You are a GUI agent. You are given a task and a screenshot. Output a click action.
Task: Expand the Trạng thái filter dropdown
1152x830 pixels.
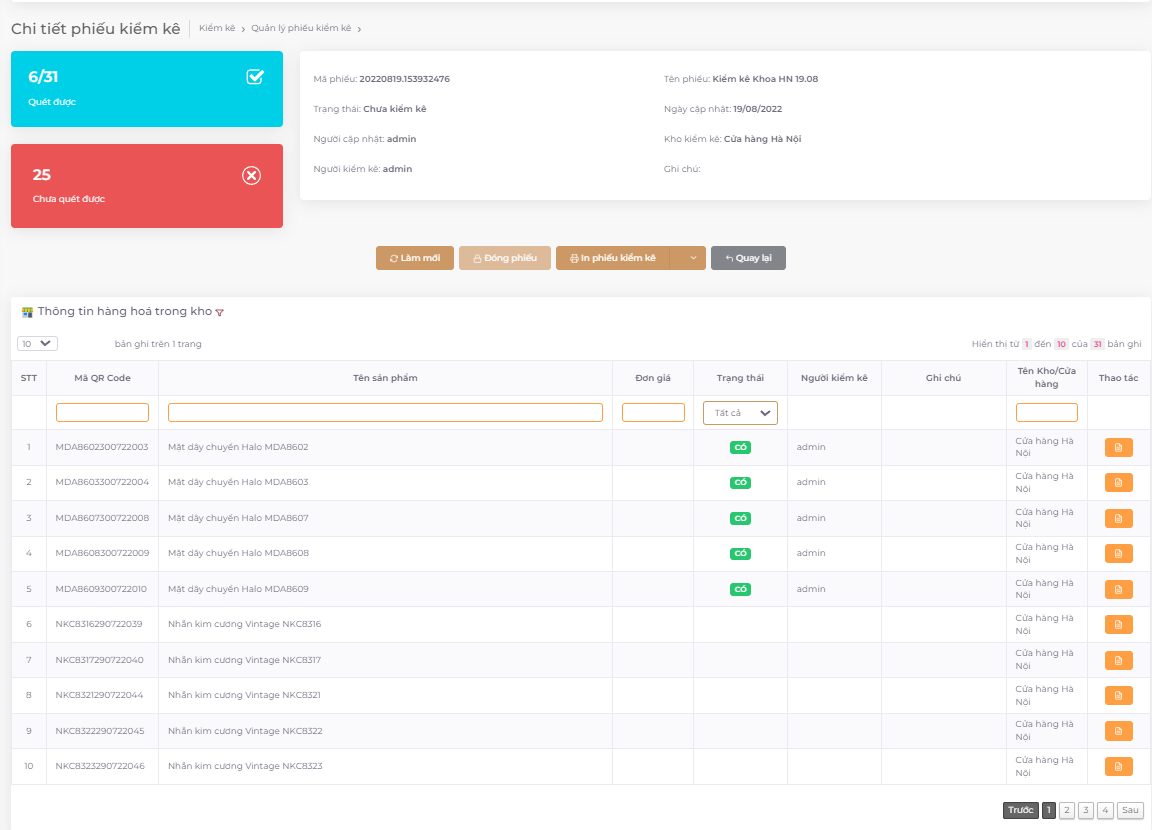pos(740,413)
